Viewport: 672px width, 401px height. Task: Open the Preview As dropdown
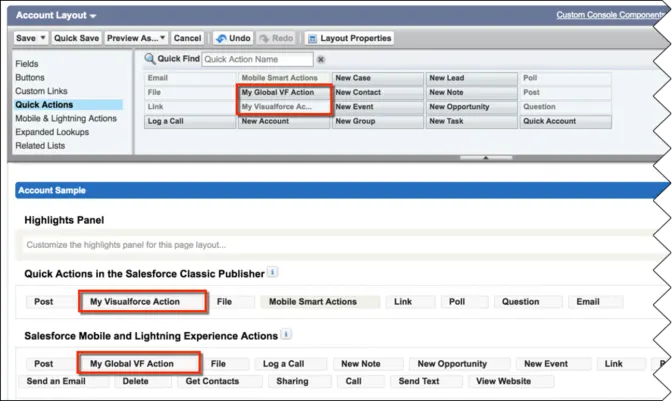click(136, 38)
